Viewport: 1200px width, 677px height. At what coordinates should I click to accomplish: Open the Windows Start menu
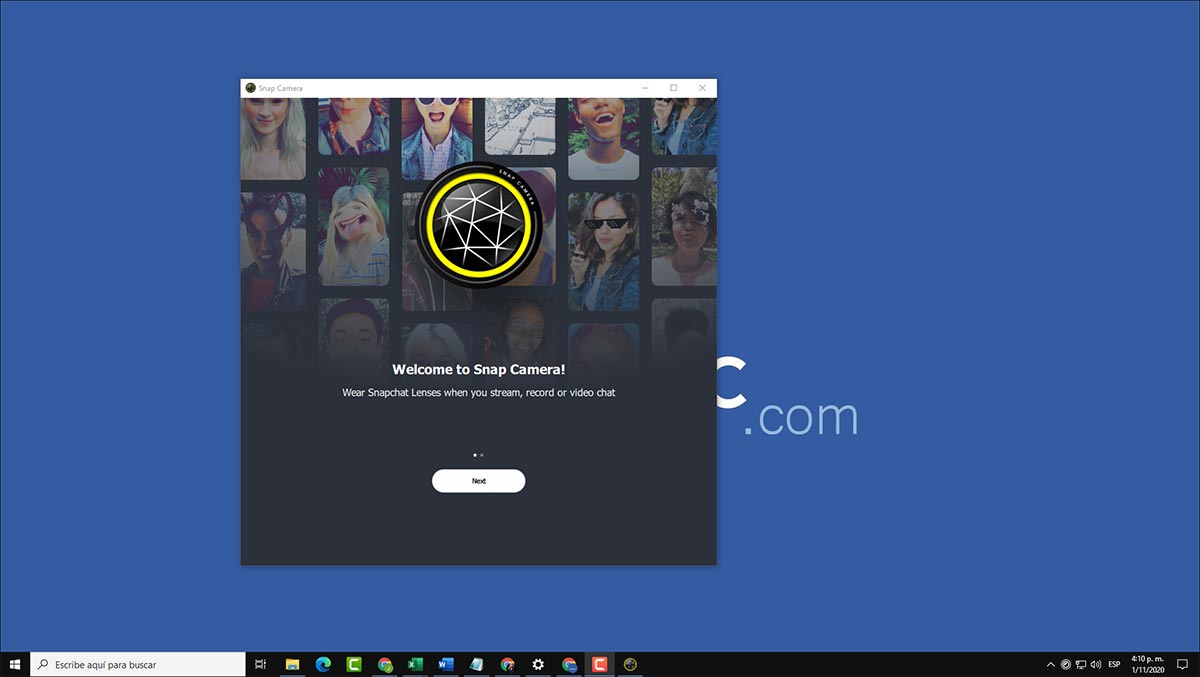[x=15, y=664]
